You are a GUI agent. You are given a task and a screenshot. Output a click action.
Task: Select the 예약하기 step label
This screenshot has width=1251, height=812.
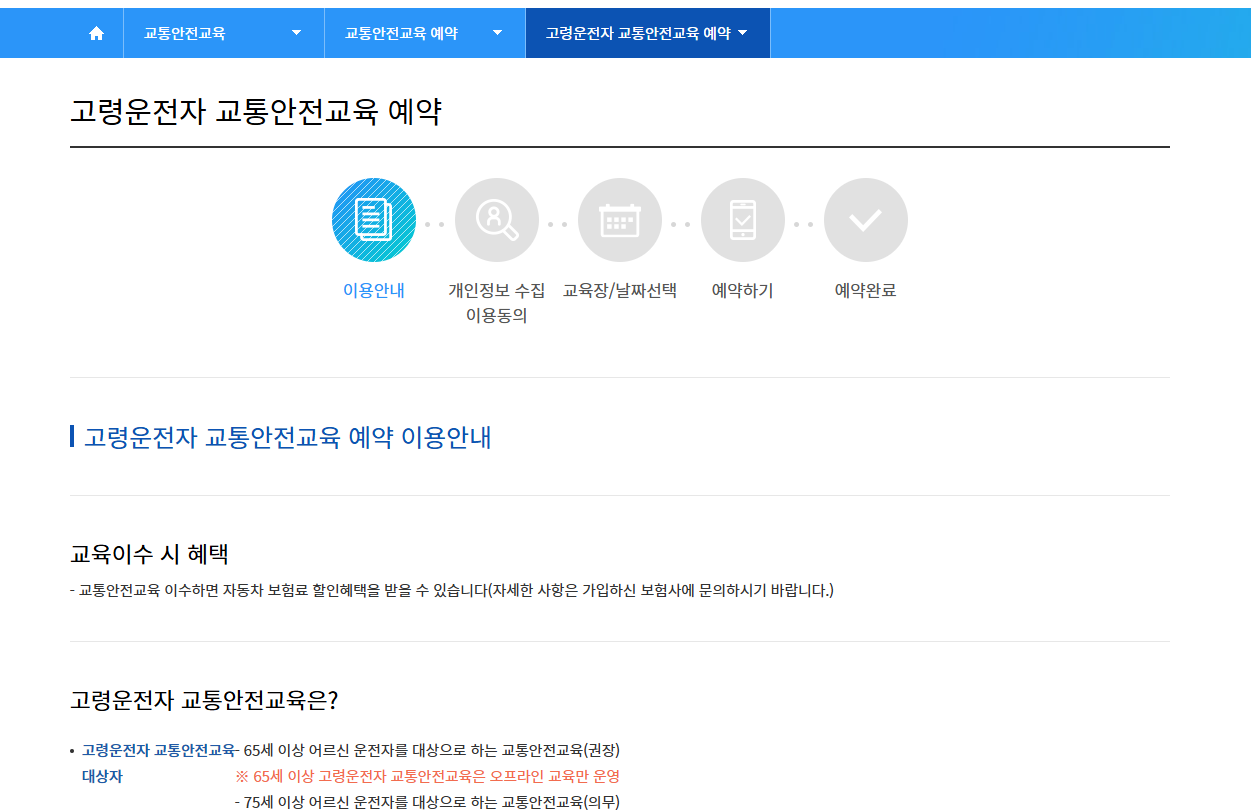(743, 291)
